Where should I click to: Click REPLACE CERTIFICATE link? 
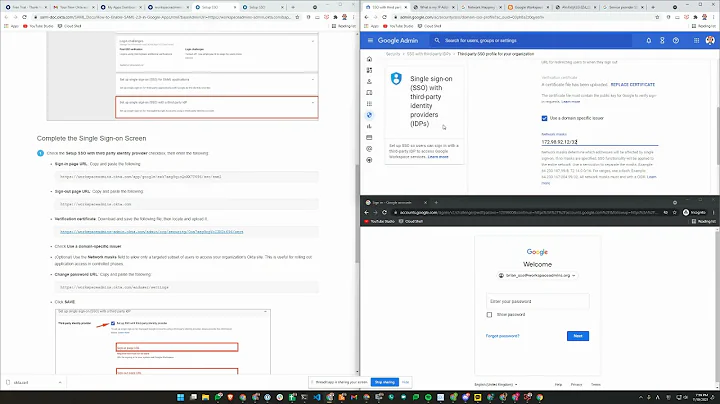click(633, 85)
